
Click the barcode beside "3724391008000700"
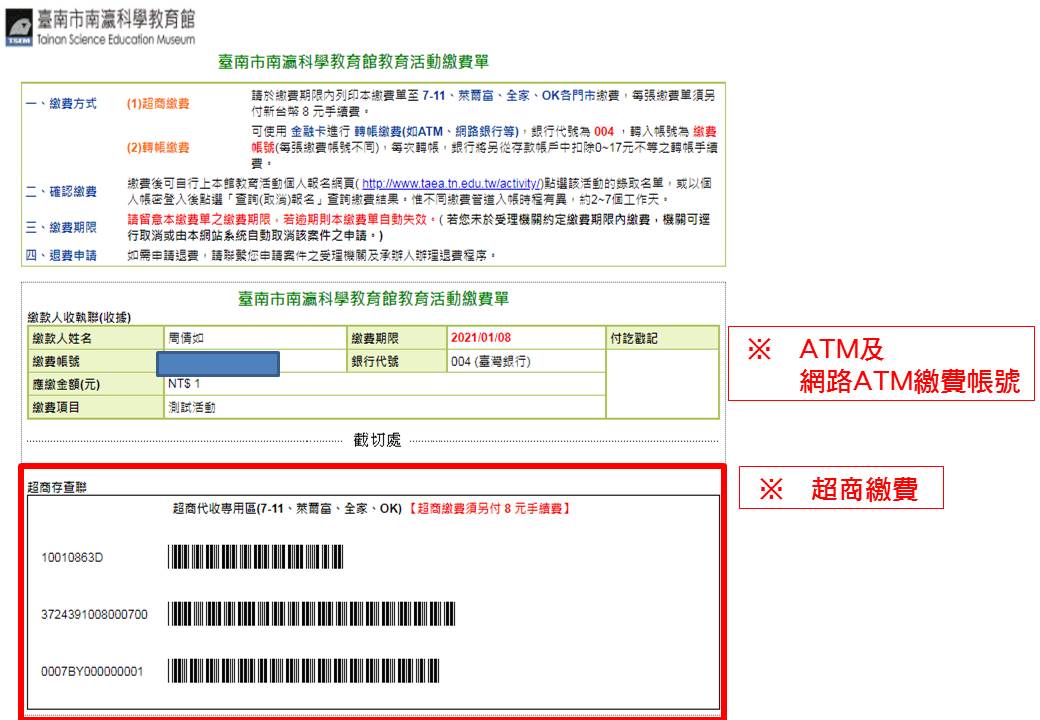[311, 614]
